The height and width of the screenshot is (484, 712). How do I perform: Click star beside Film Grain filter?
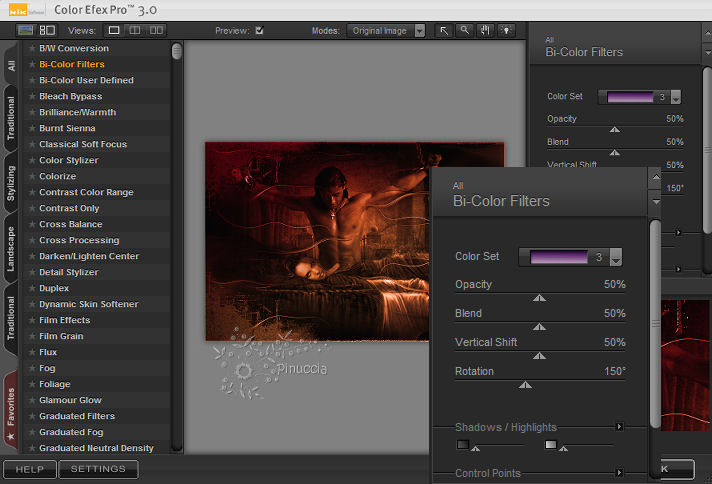(x=32, y=336)
